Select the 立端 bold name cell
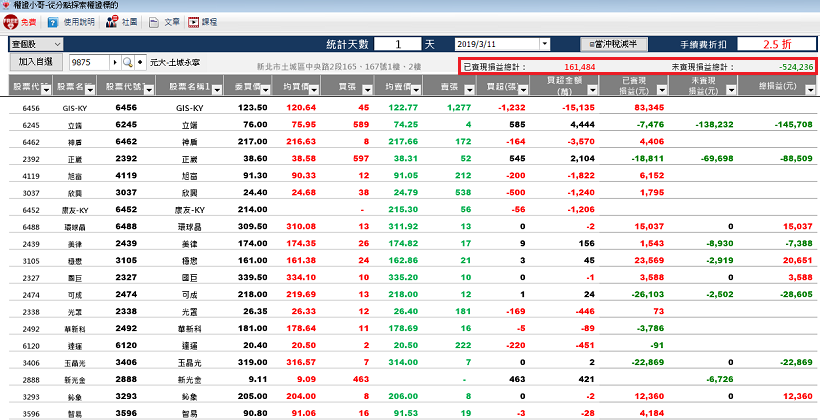 pyautogui.click(x=189, y=124)
